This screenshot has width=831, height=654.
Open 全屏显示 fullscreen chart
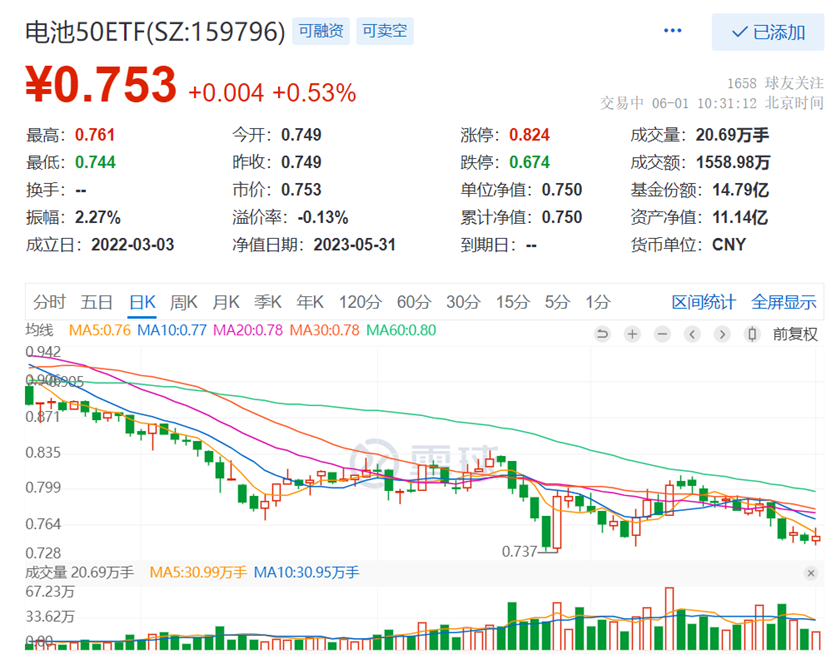[784, 302]
